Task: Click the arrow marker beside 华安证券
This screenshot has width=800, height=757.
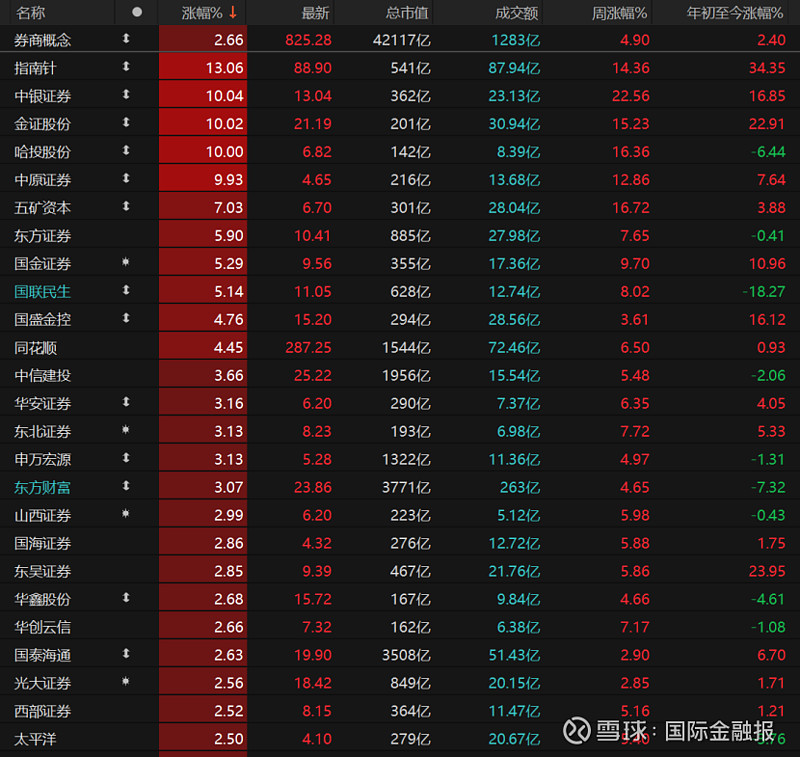Action: (126, 401)
